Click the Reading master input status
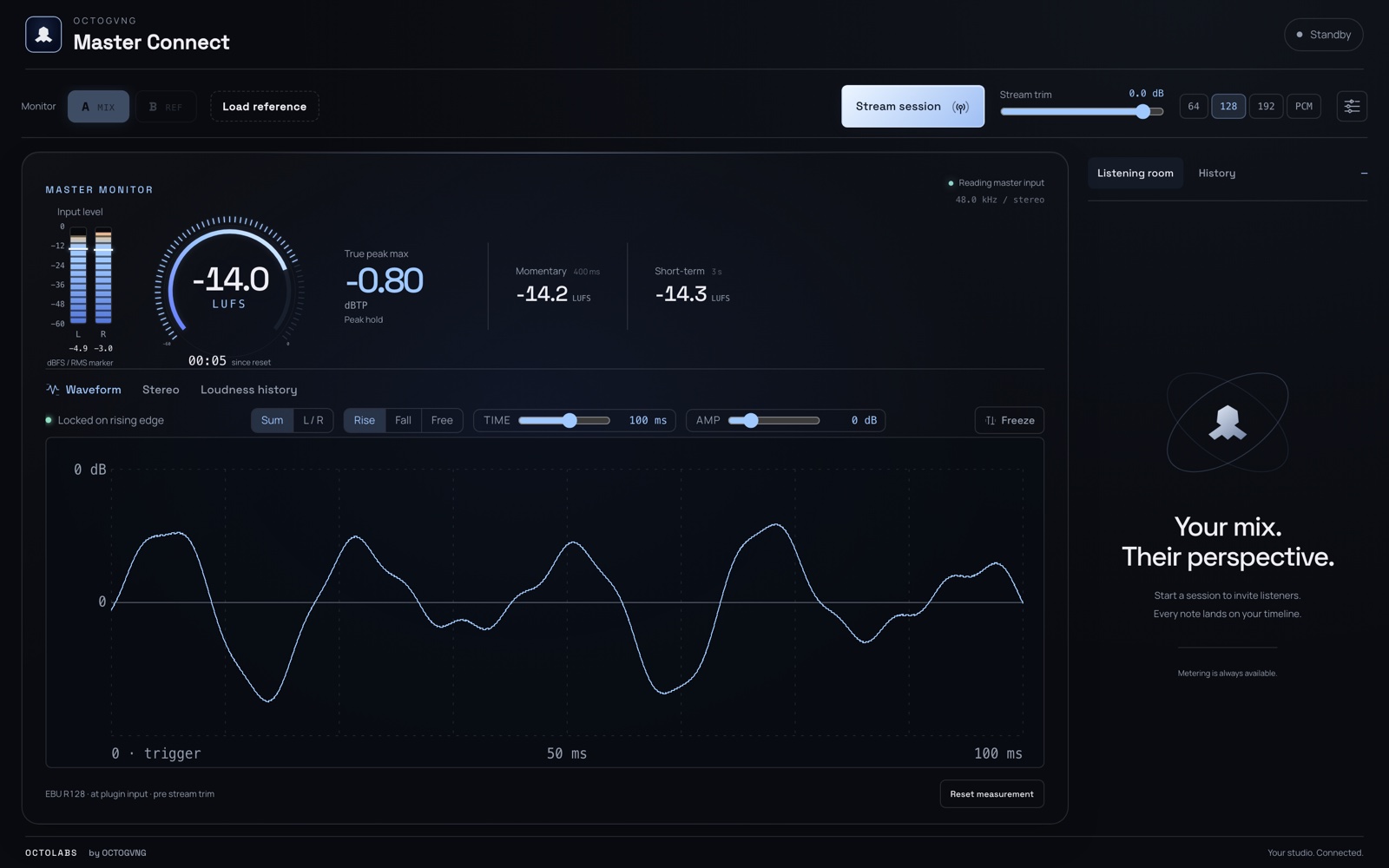The width and height of the screenshot is (1389, 868). click(996, 183)
